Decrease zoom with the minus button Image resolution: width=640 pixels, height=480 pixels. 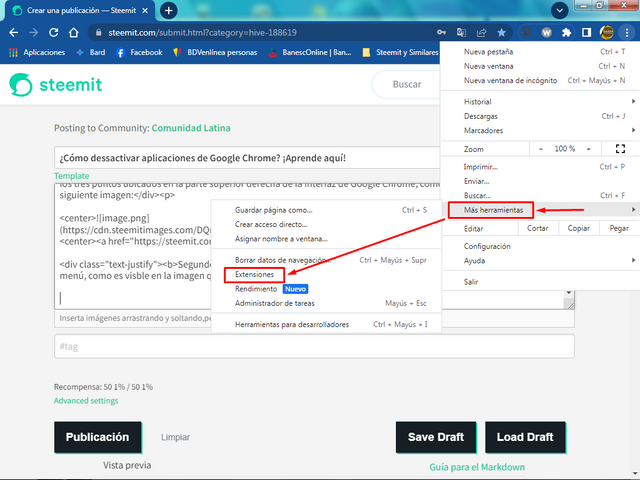[x=541, y=149]
